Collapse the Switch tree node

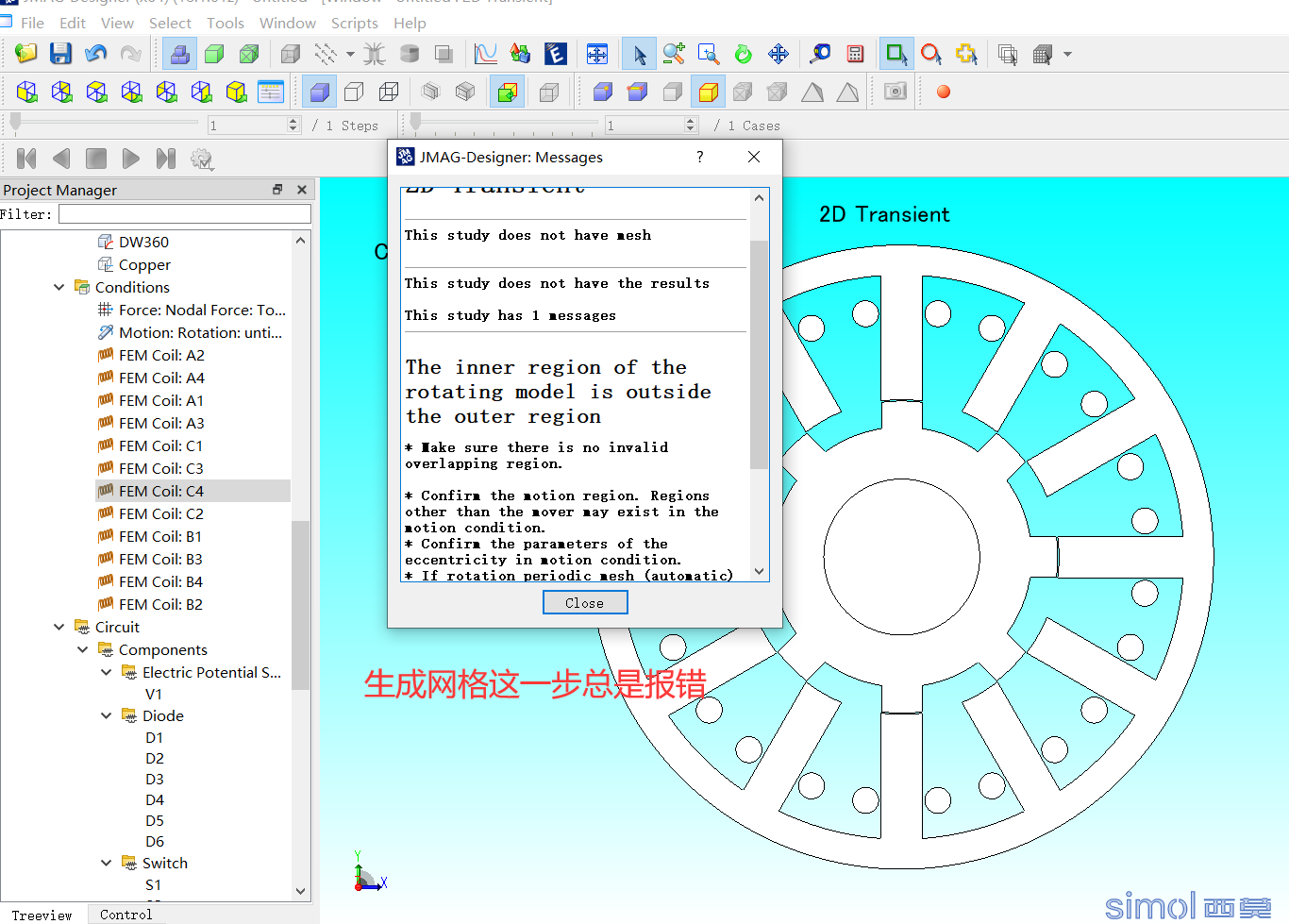coord(106,863)
